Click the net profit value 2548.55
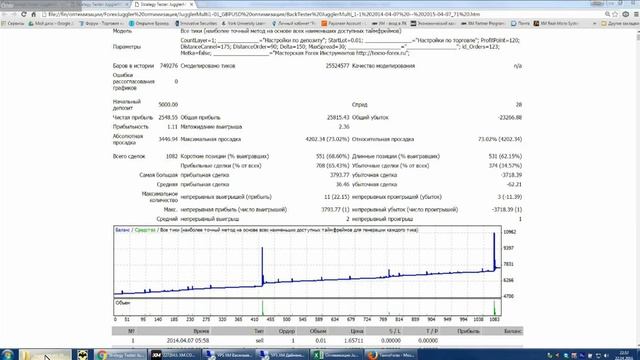This screenshot has height=360, width=640. click(168, 118)
